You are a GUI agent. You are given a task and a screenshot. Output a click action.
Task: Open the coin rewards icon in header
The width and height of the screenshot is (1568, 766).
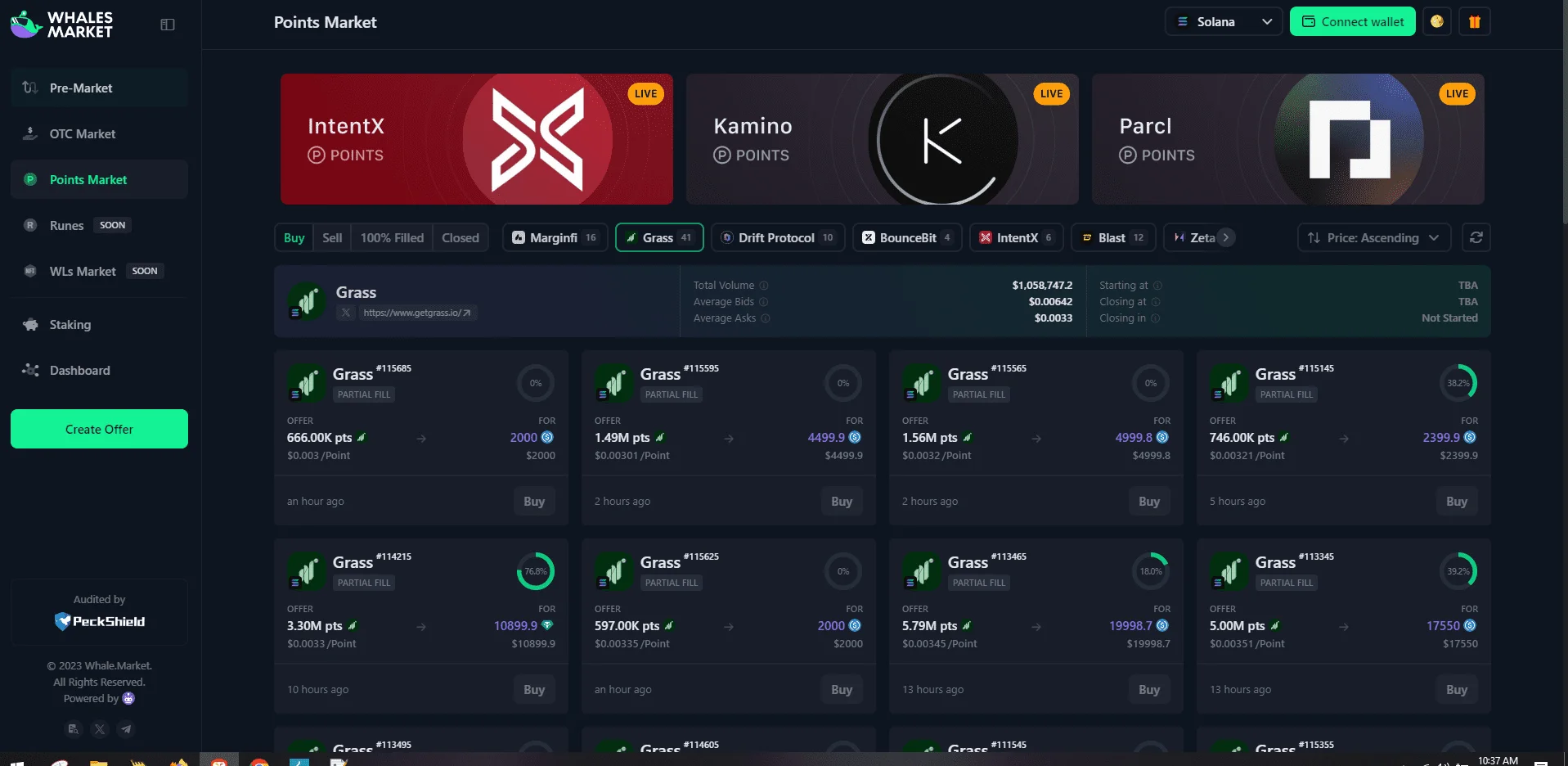point(1437,22)
